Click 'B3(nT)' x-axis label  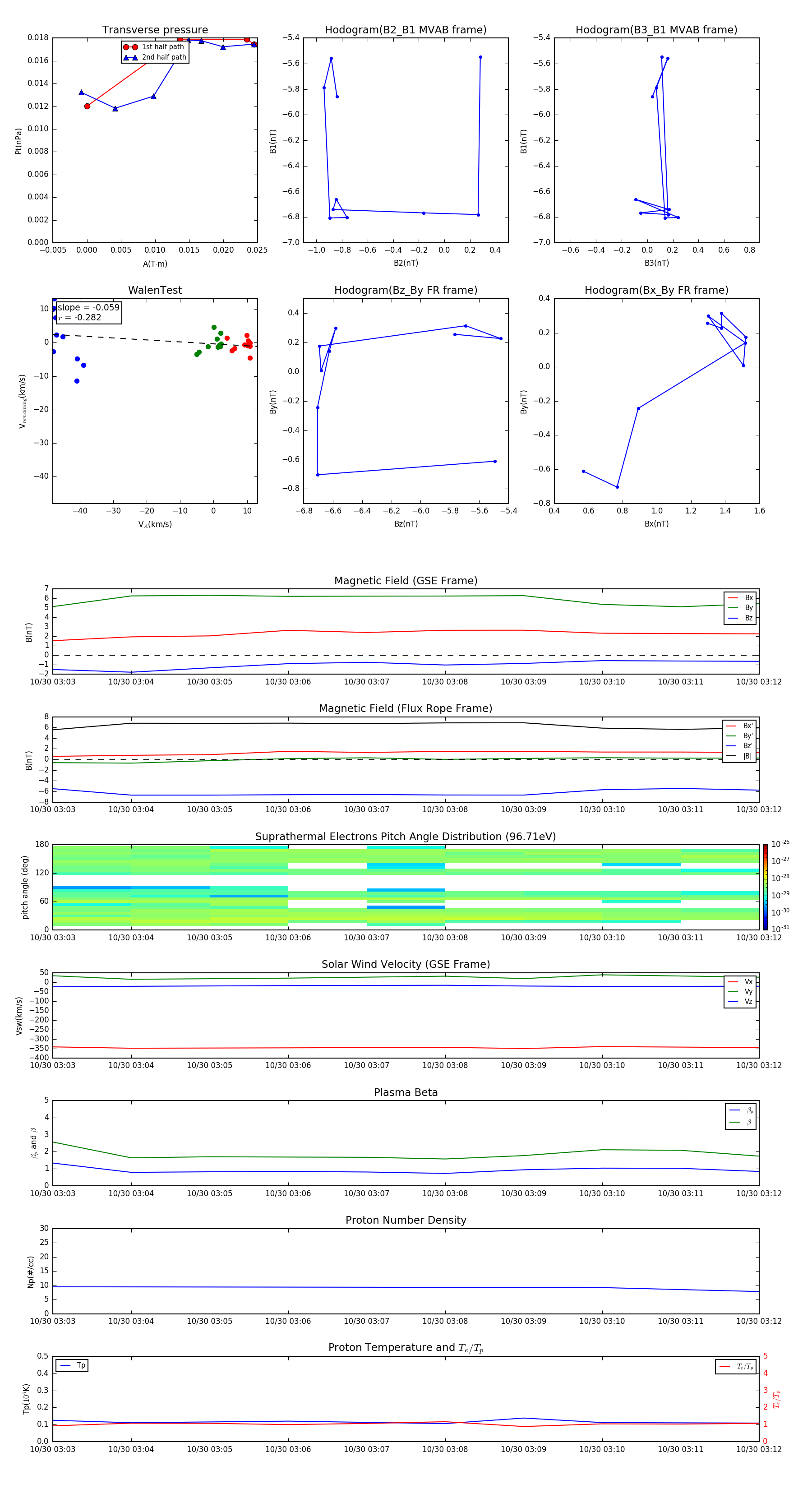click(656, 263)
